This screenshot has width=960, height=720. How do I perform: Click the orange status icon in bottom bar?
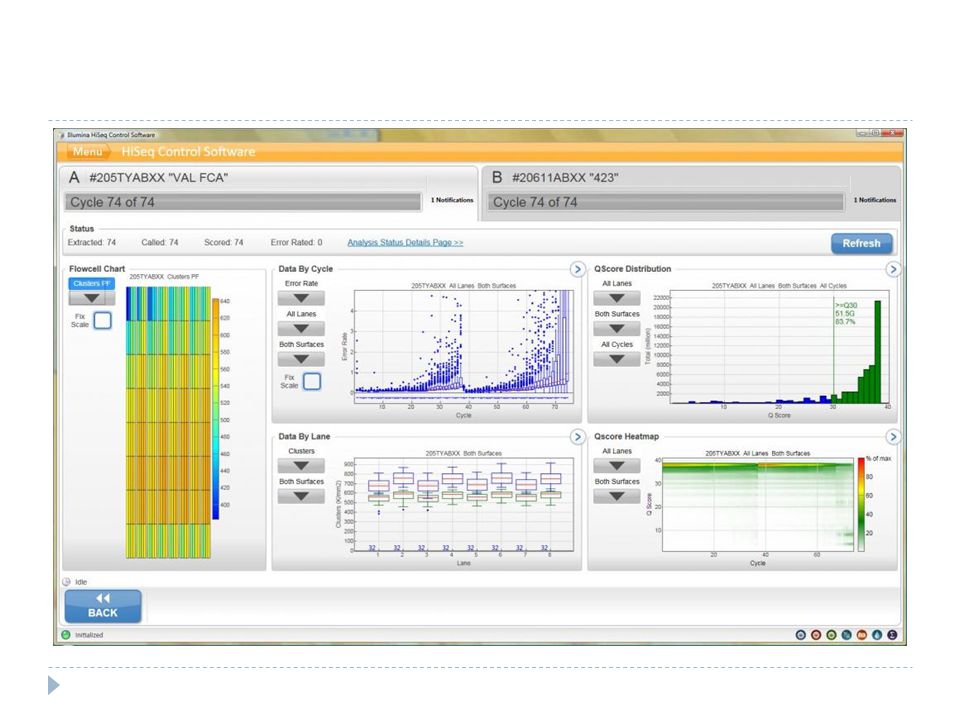point(861,635)
